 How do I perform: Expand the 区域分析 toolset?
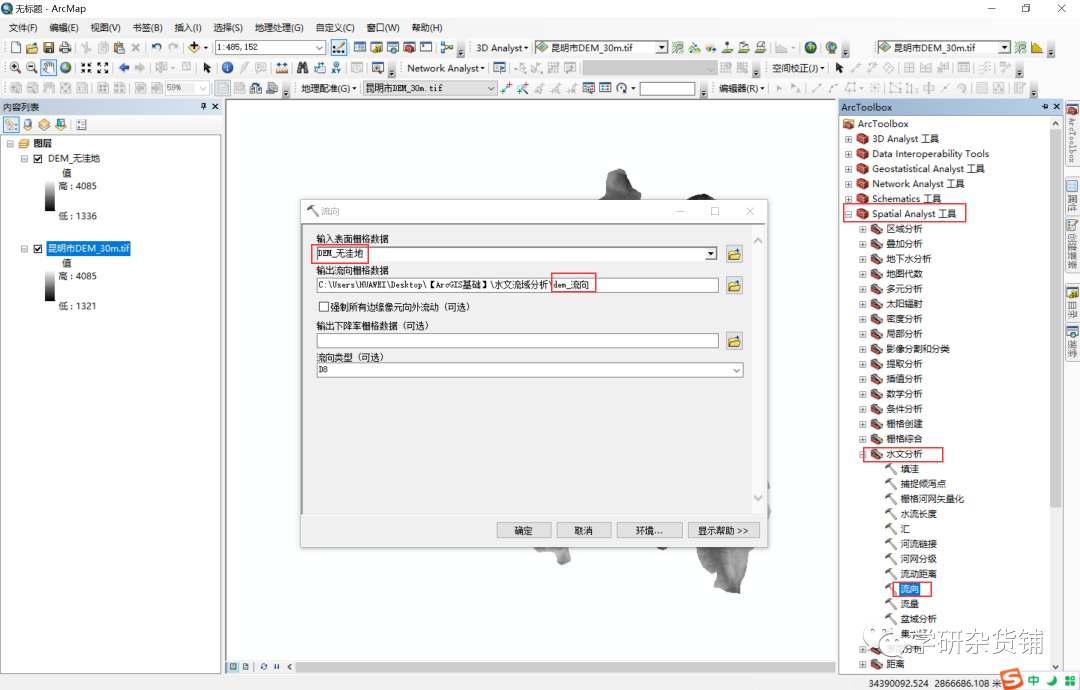point(862,229)
